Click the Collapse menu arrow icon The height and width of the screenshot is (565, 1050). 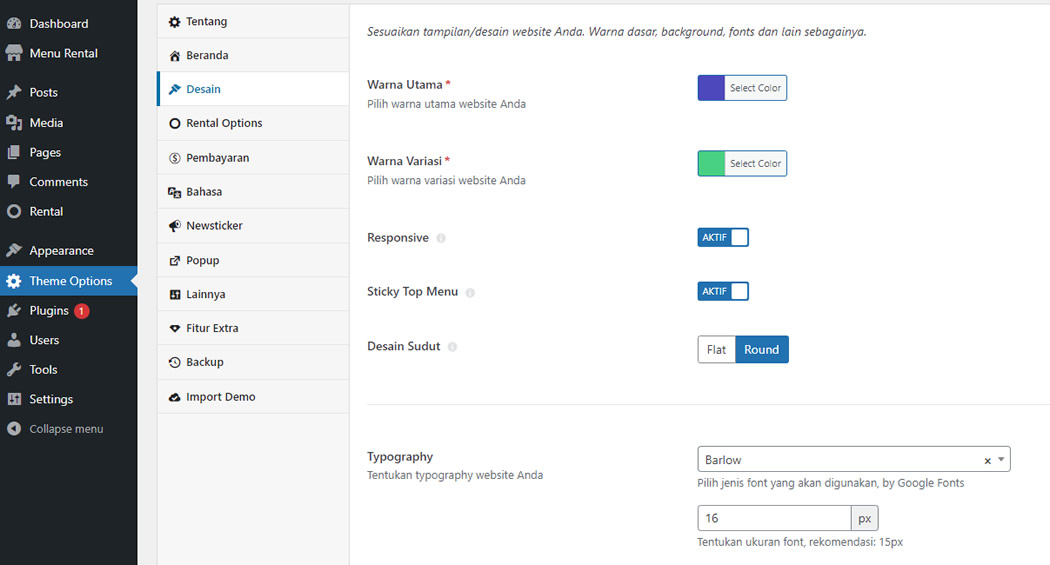14,428
